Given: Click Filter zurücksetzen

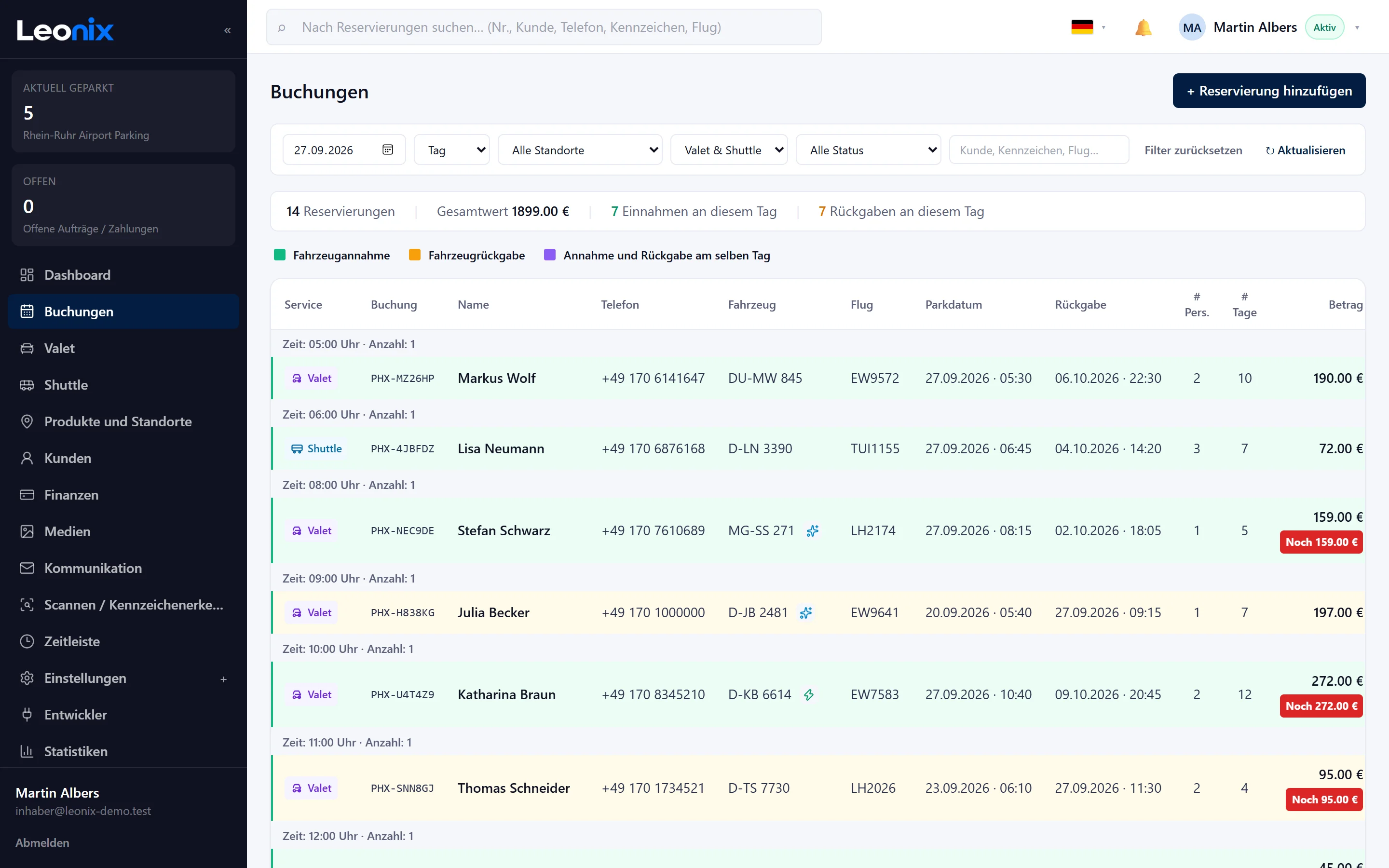Looking at the screenshot, I should click(x=1193, y=150).
